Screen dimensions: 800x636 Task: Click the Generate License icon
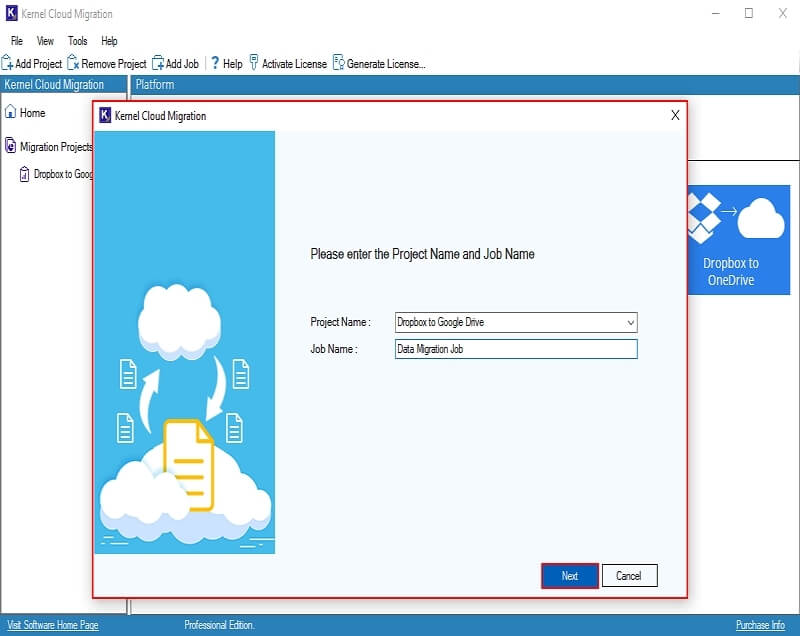339,63
